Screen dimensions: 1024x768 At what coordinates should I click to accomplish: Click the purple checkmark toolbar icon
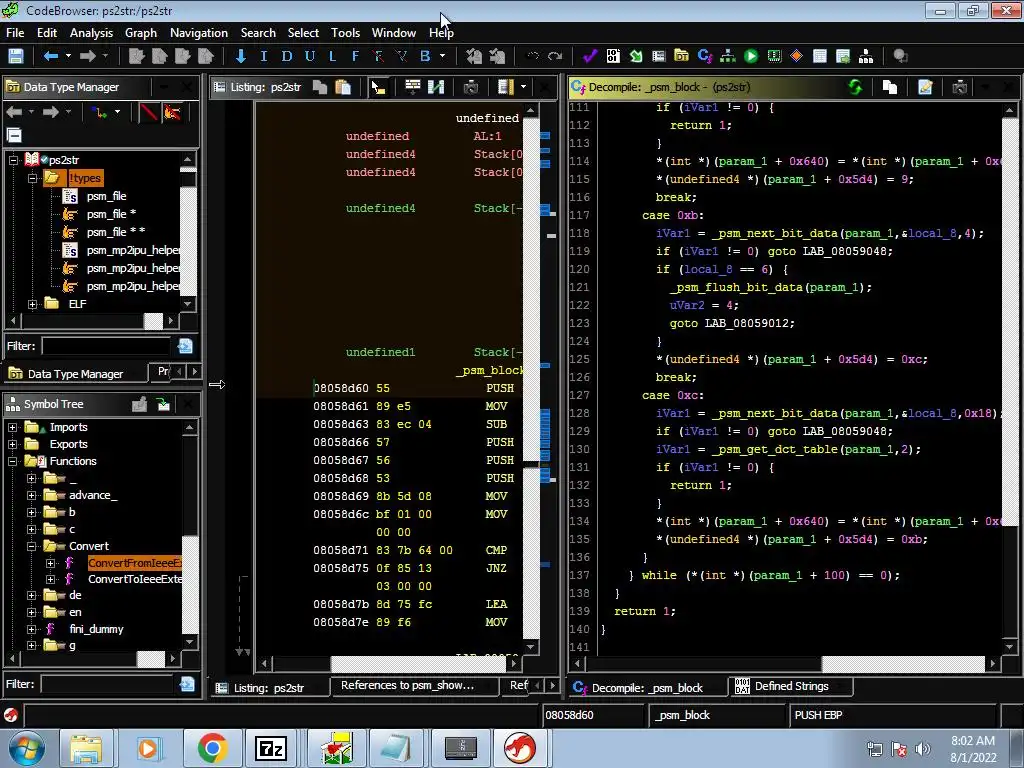(x=590, y=56)
